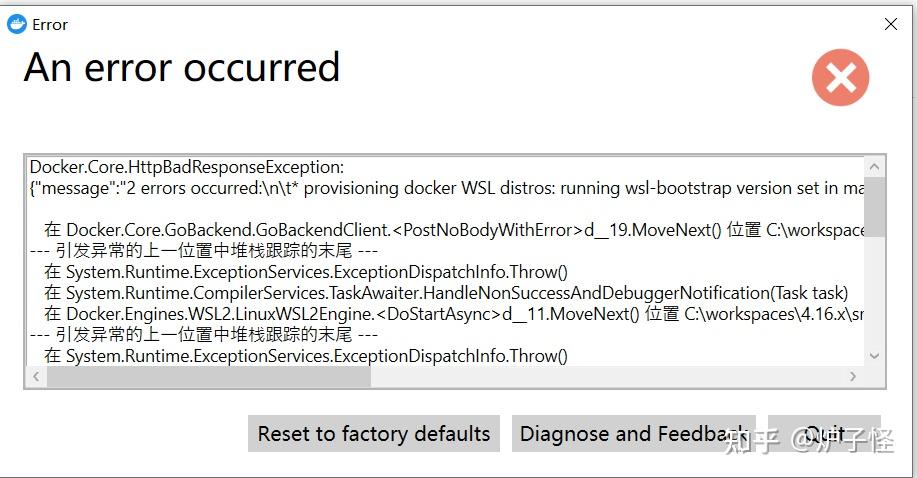Click vertical scrollbar track below the thumb
Image resolution: width=917 pixels, height=478 pixels.
pos(874,291)
